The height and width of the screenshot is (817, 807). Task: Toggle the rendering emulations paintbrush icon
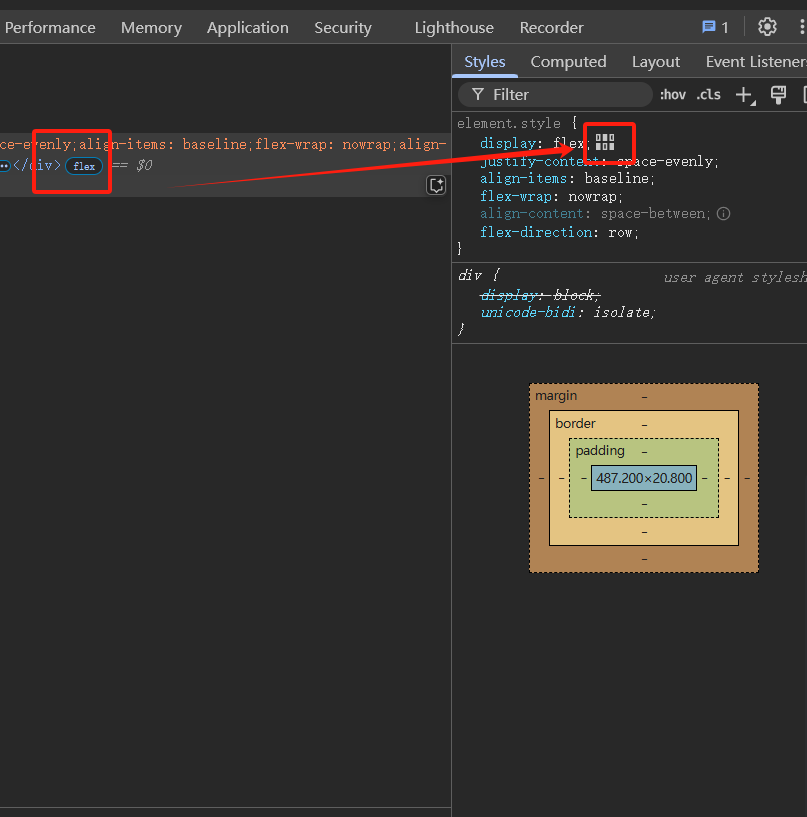(778, 95)
